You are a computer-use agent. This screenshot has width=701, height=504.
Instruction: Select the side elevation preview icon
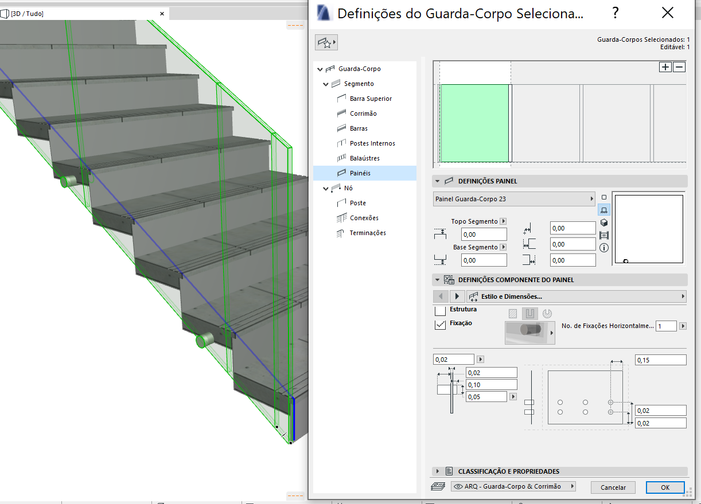click(x=604, y=210)
